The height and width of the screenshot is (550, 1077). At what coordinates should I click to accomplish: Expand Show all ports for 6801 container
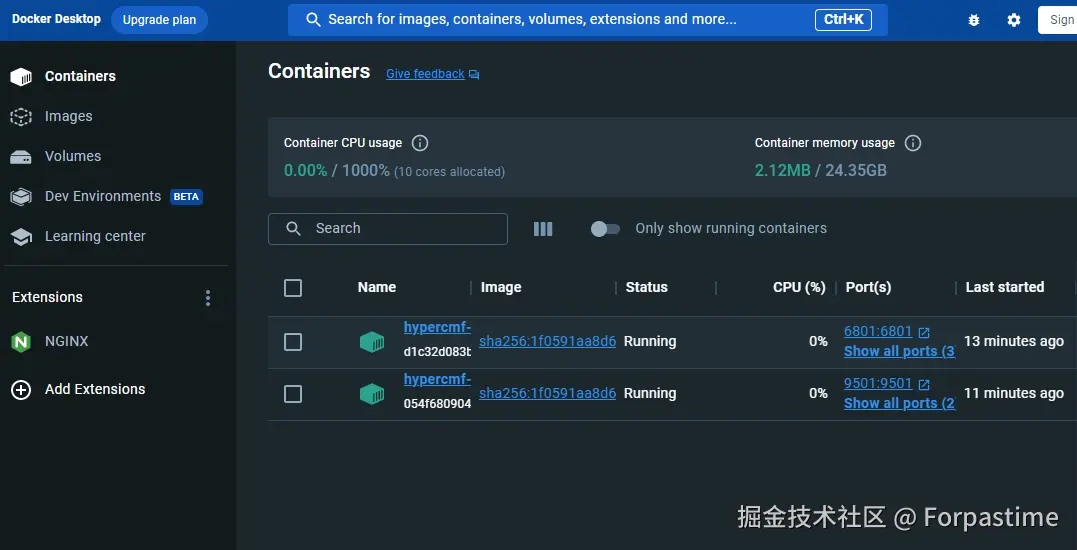[899, 351]
